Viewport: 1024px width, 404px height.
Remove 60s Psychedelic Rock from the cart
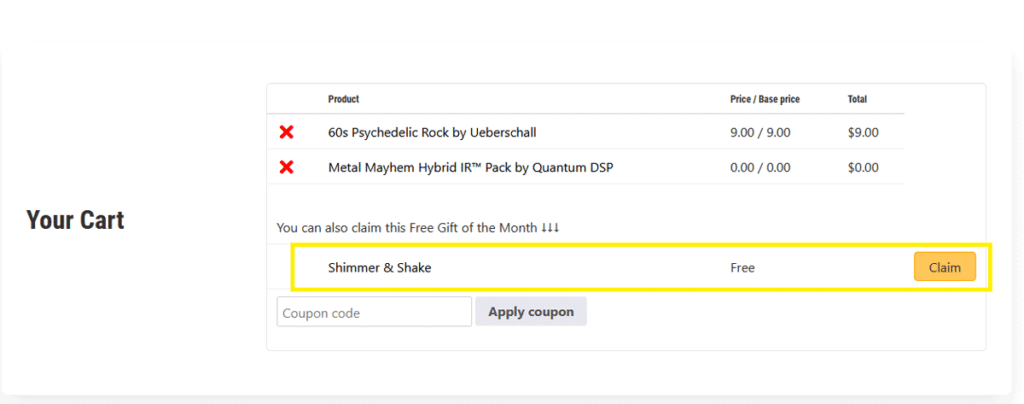pyautogui.click(x=286, y=132)
